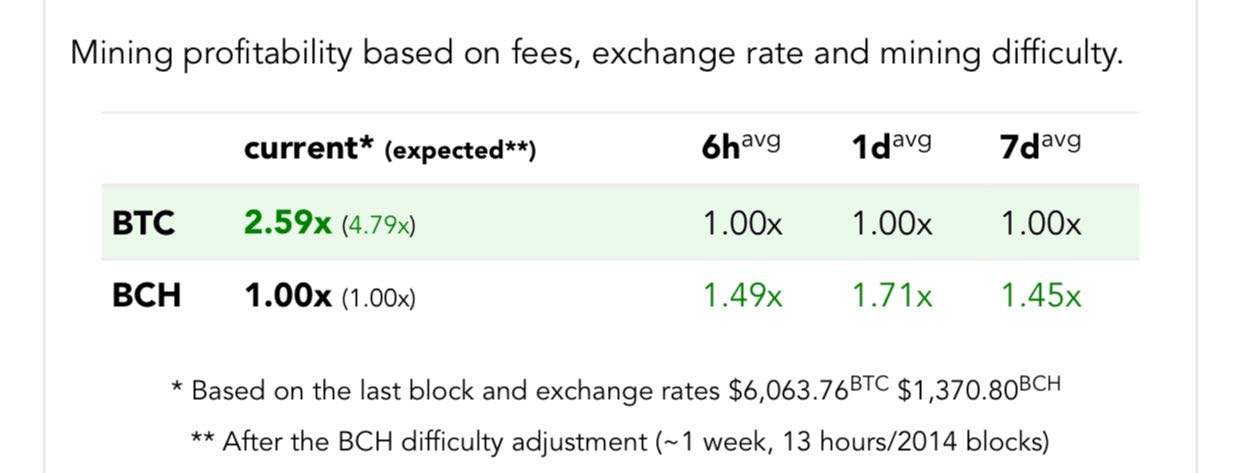
Task: Click BCH current value 1.00x in bold
Action: pyautogui.click(x=288, y=296)
